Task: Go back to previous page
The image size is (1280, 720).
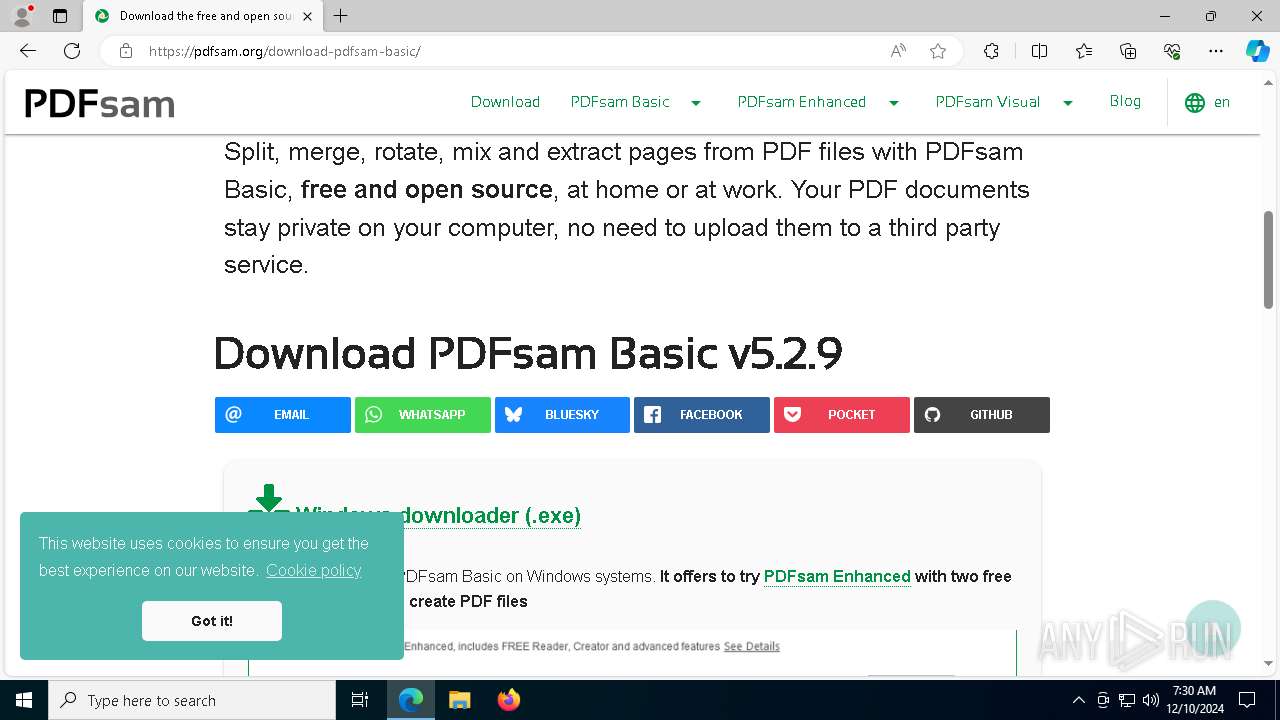Action: coord(28,51)
